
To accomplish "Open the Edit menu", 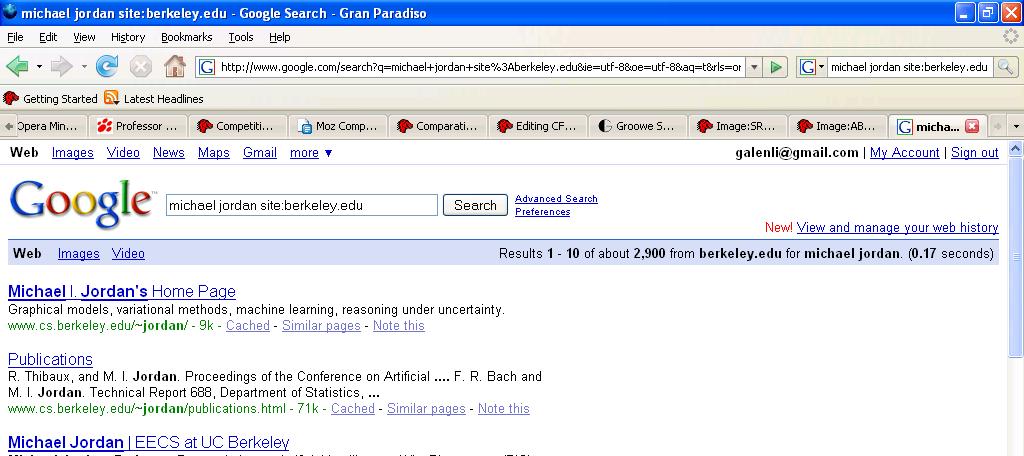I will [48, 37].
